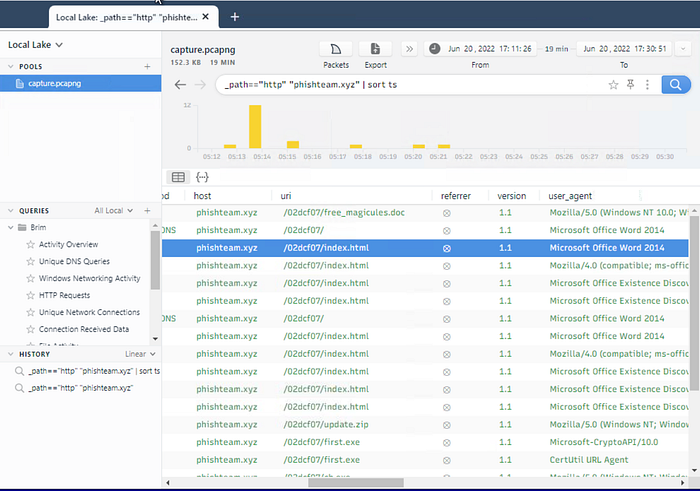Star the current query
The width and height of the screenshot is (700, 491).
(613, 84)
